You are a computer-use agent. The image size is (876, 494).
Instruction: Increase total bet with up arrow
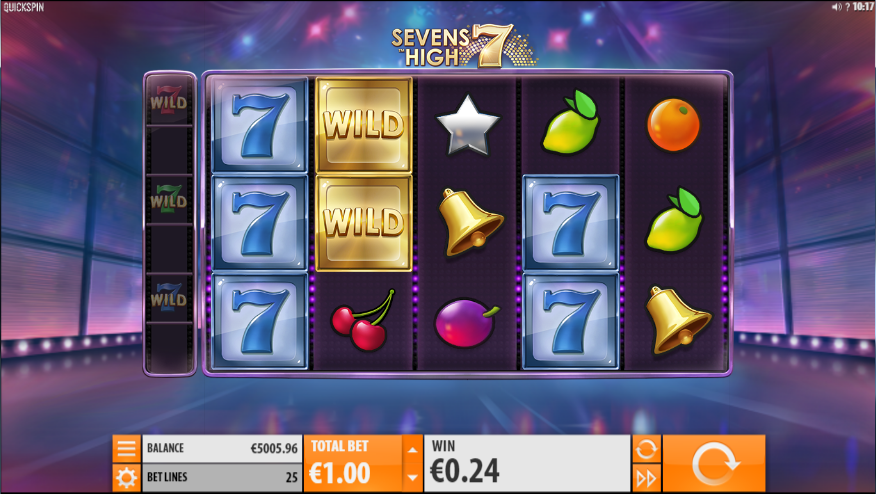coord(412,450)
